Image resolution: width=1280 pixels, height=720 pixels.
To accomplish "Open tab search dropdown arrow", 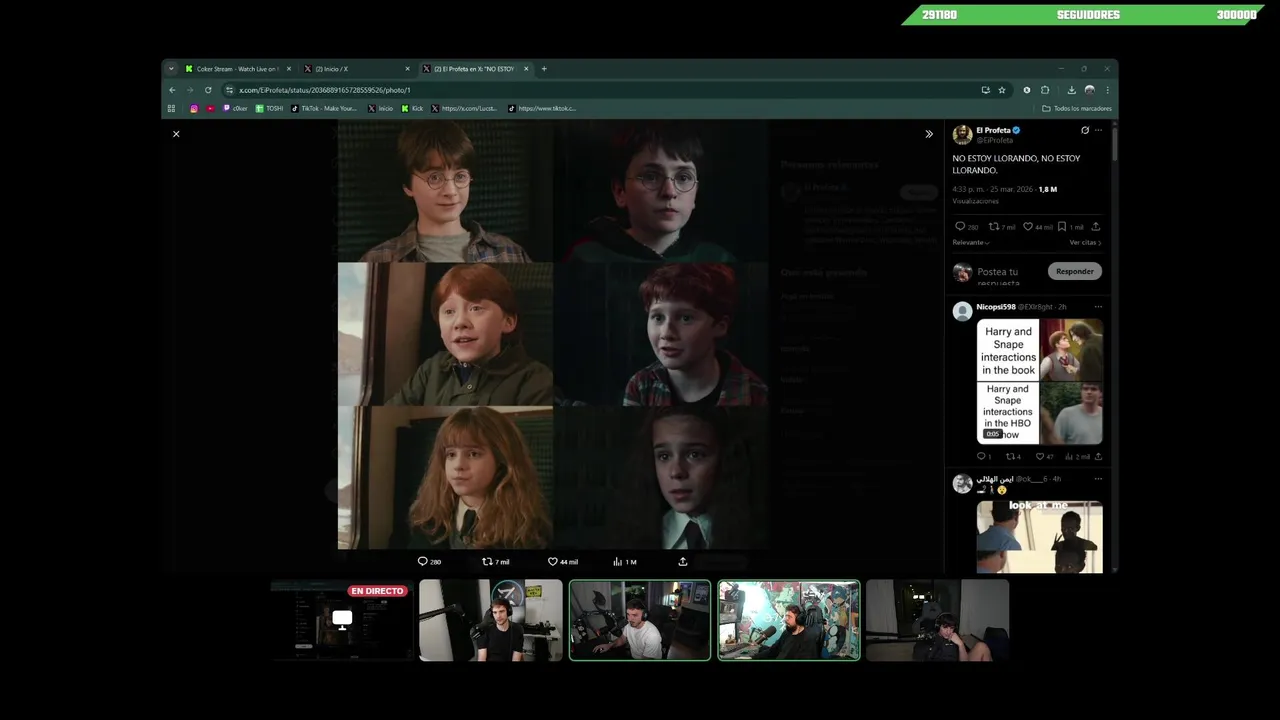I will 171,69.
